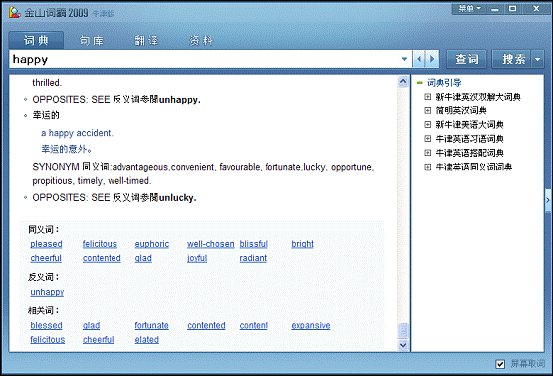Open synonym link cheerful under 同义词

pos(46,258)
